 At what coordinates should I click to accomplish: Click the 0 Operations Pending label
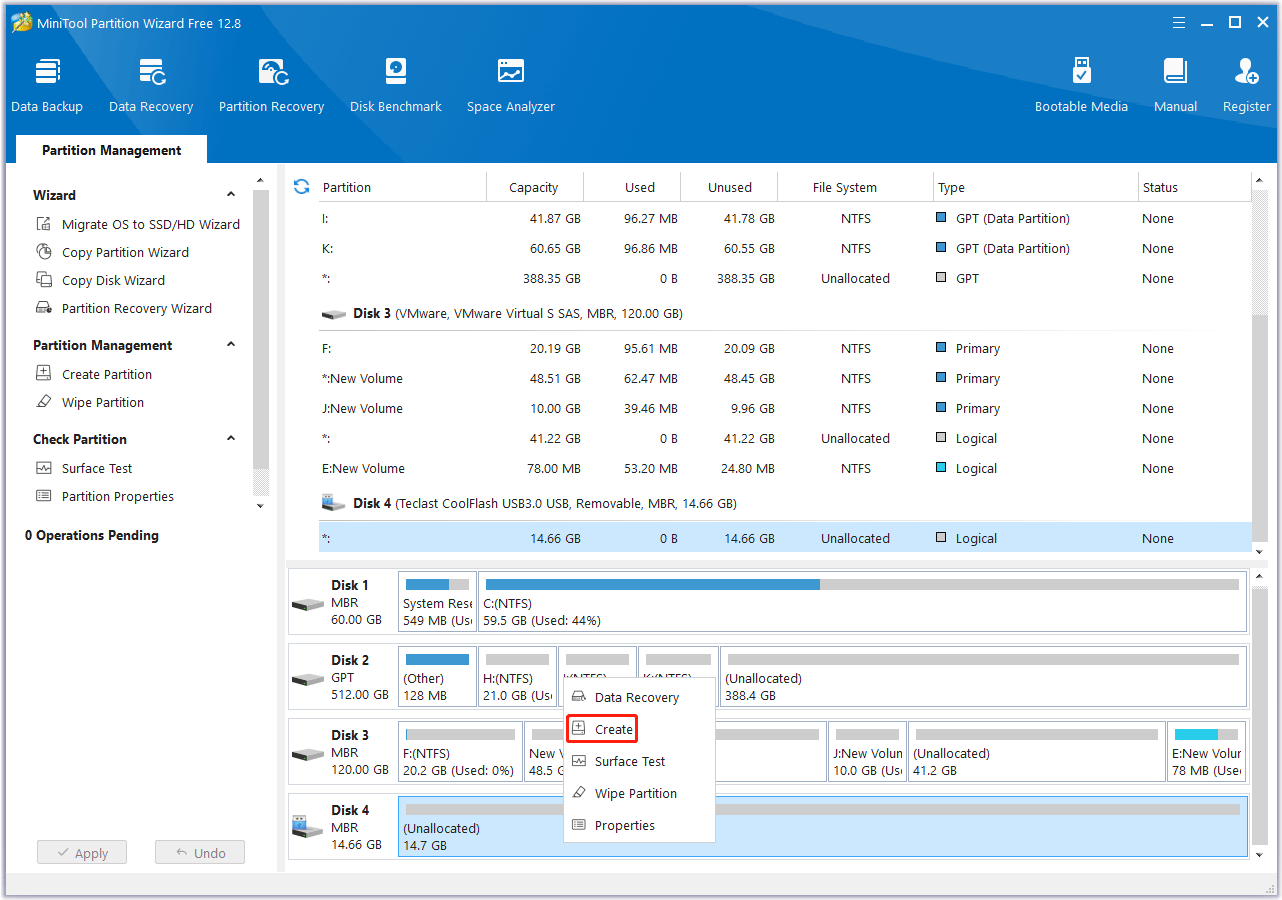coord(92,535)
